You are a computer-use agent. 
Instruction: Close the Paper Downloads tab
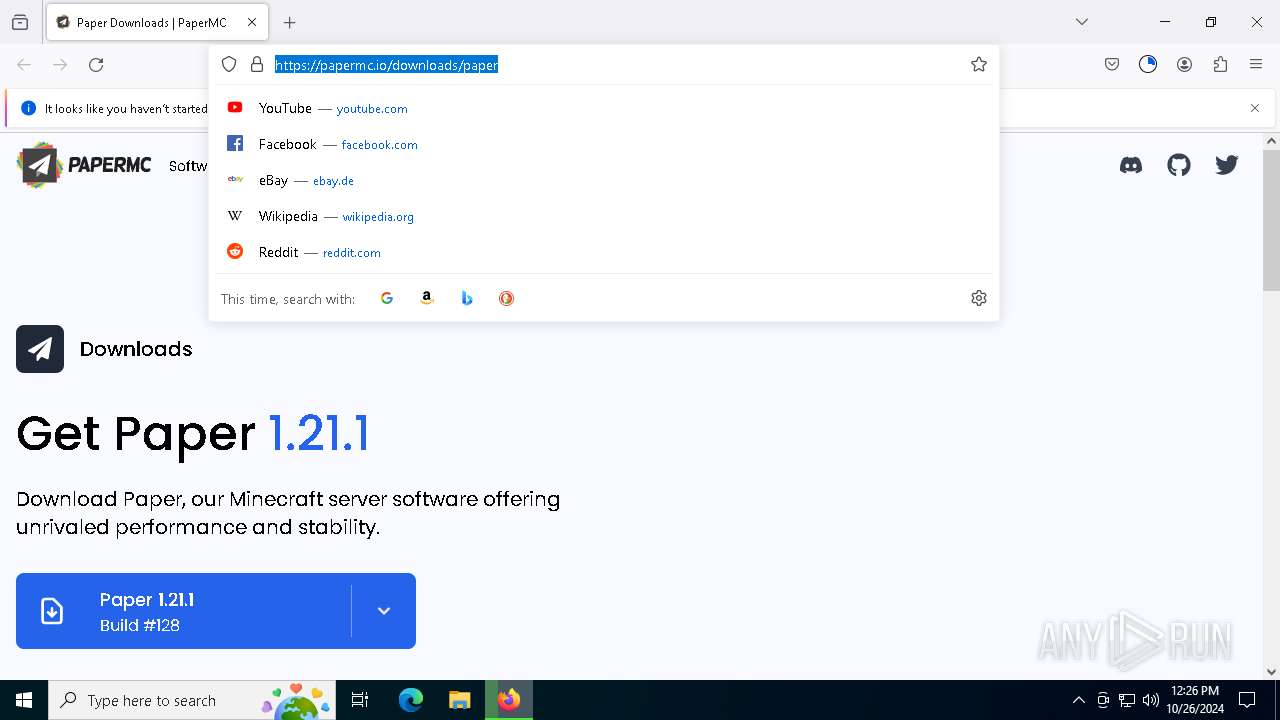[x=252, y=22]
